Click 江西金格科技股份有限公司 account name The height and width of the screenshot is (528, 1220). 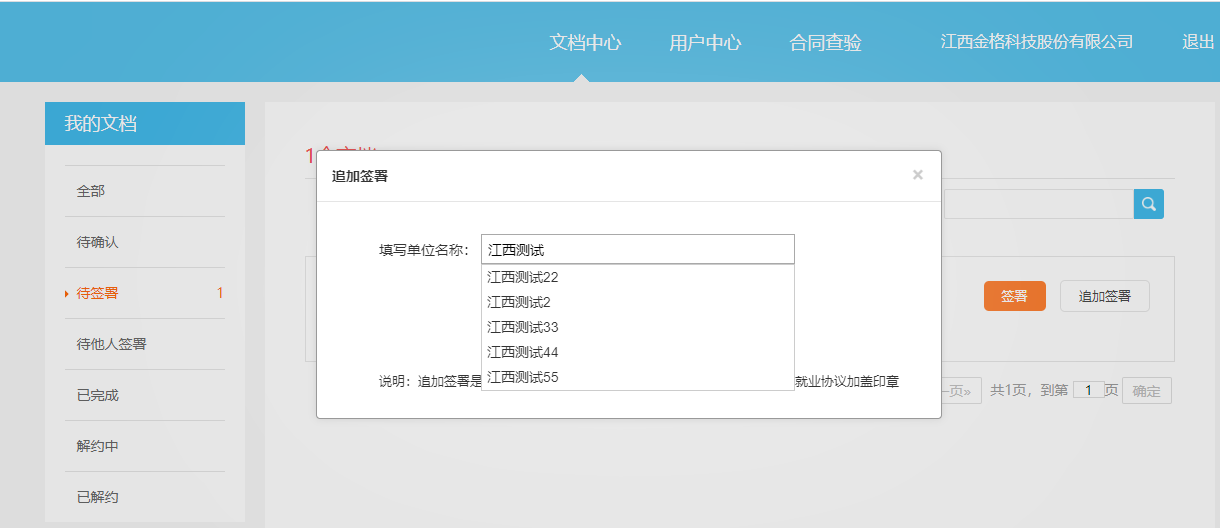pyautogui.click(x=1037, y=42)
